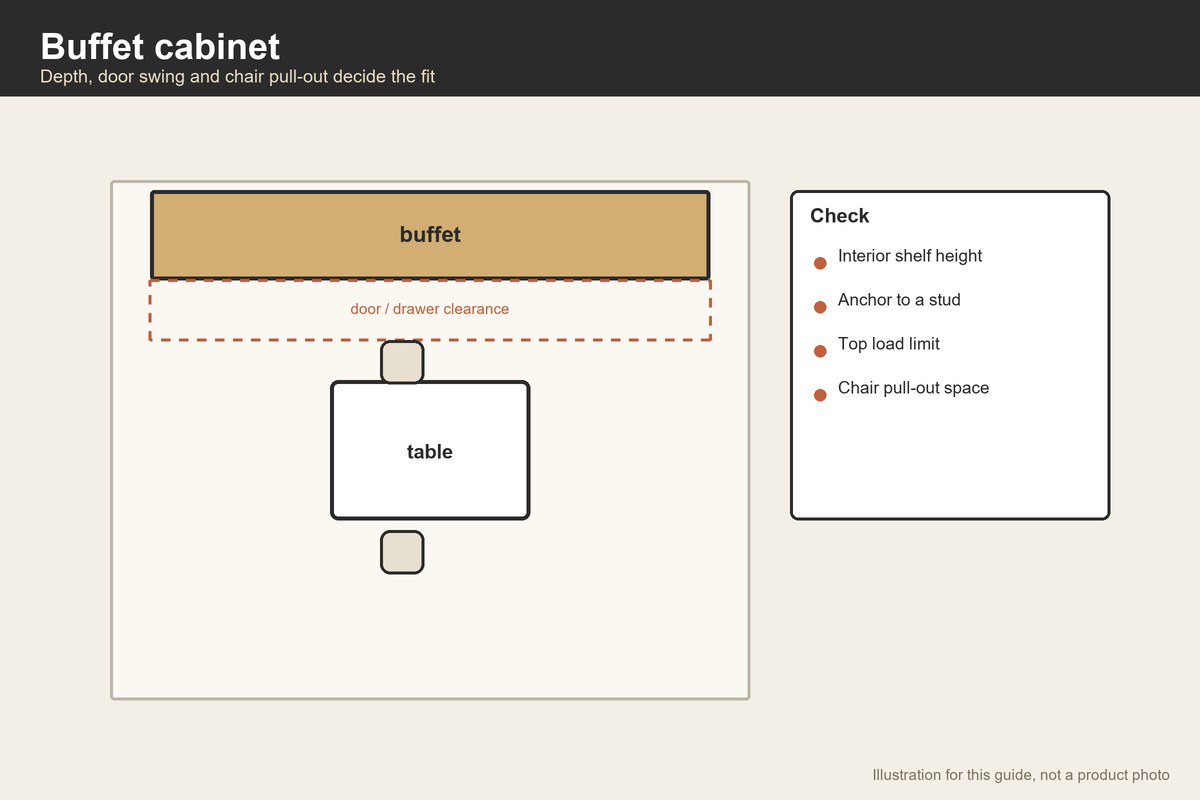Click the "Top load limit" text
Screen dimensions: 1200x800
click(x=889, y=344)
